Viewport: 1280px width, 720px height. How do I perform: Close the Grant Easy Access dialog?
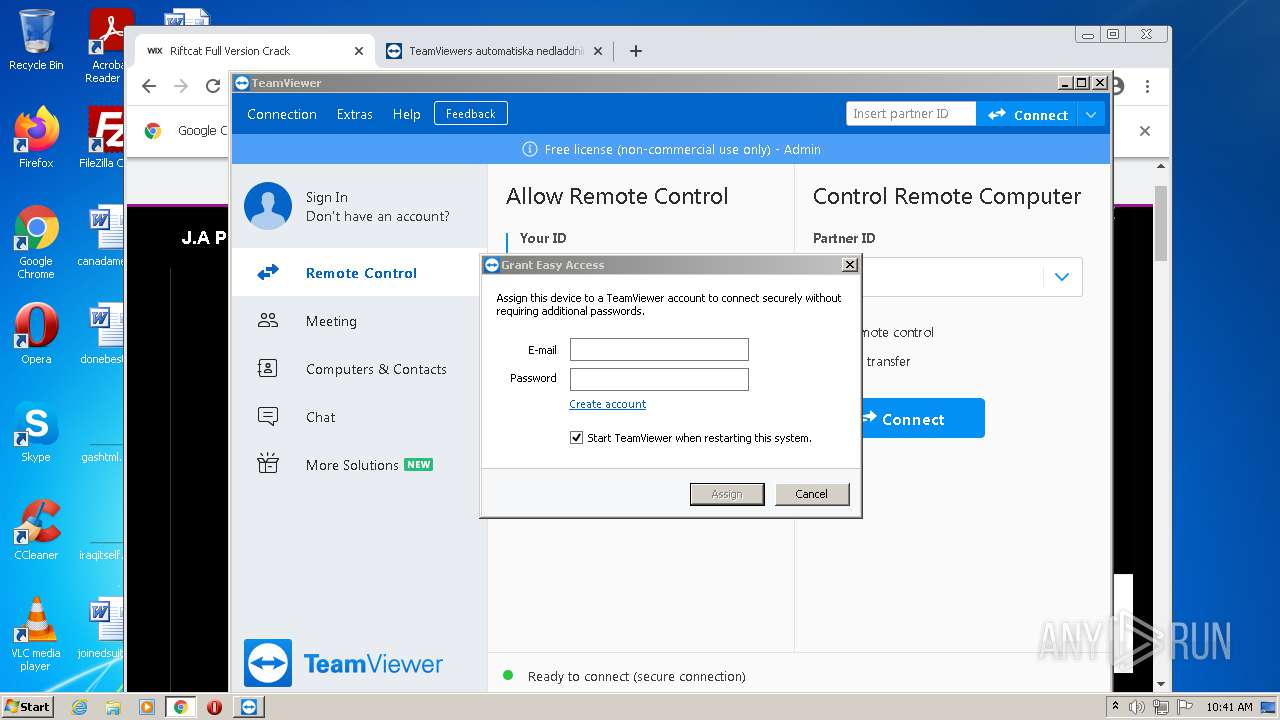tap(850, 265)
